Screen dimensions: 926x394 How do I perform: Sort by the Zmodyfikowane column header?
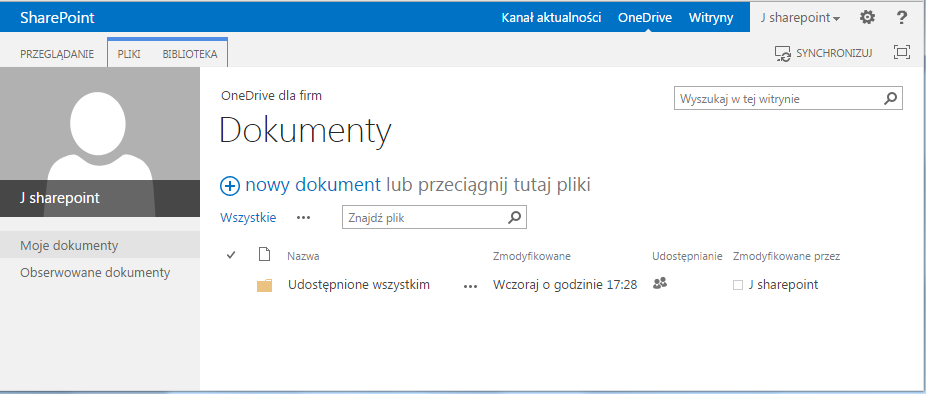tap(532, 256)
